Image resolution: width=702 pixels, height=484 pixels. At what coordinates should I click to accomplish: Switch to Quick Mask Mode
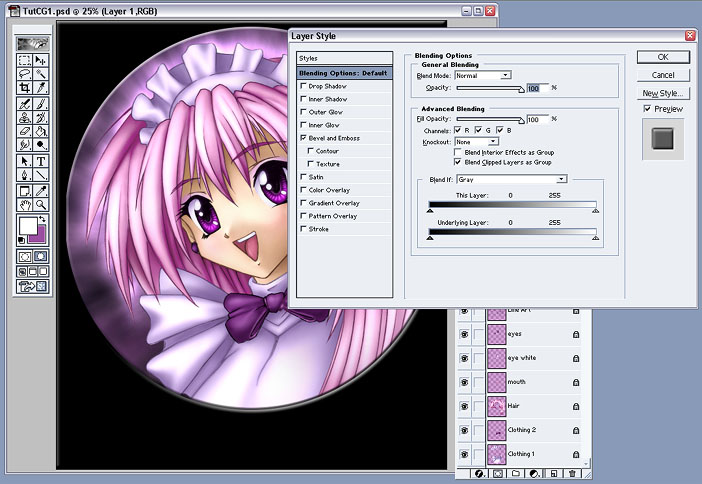tap(41, 257)
